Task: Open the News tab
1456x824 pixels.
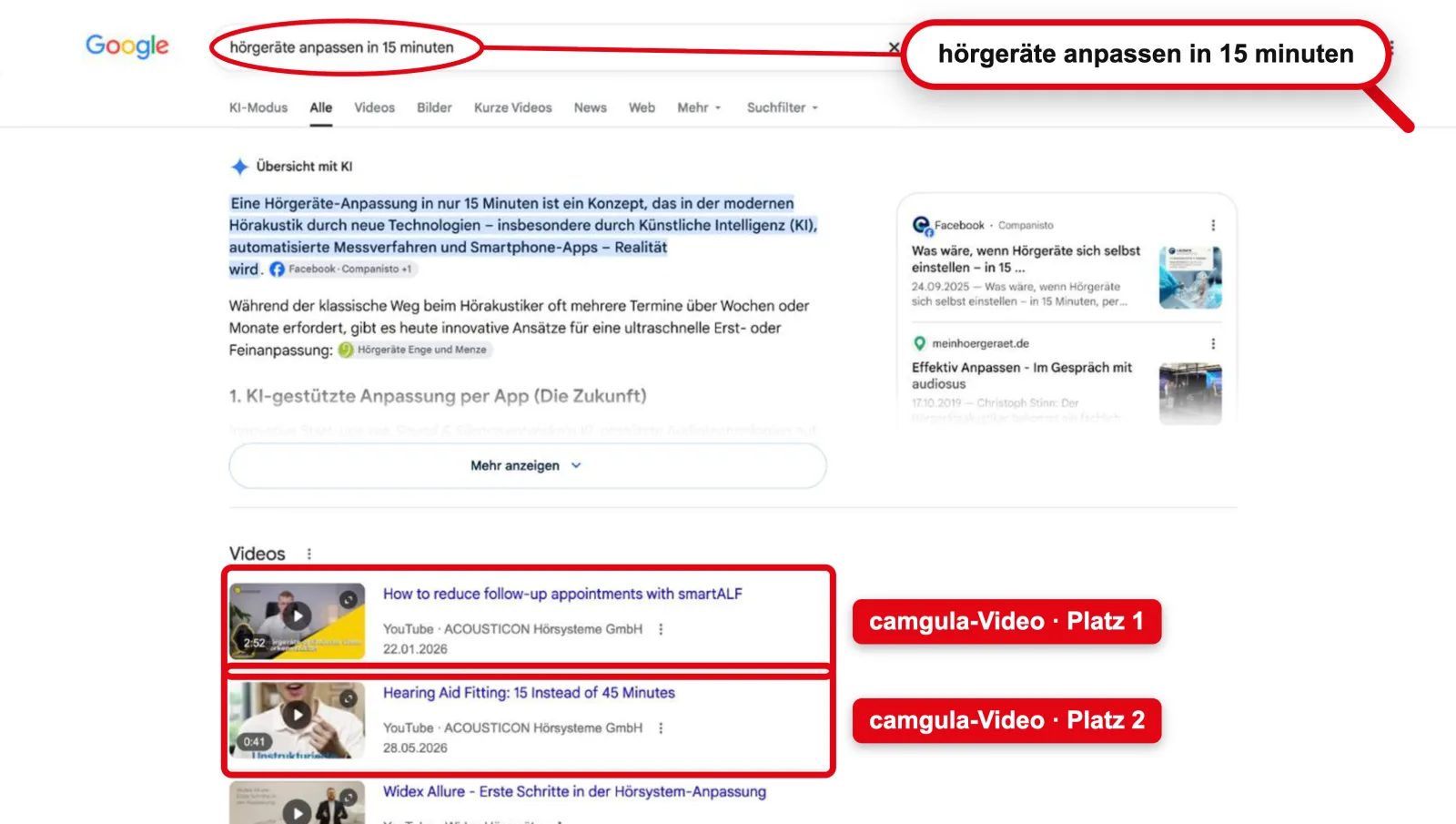Action: click(x=591, y=107)
